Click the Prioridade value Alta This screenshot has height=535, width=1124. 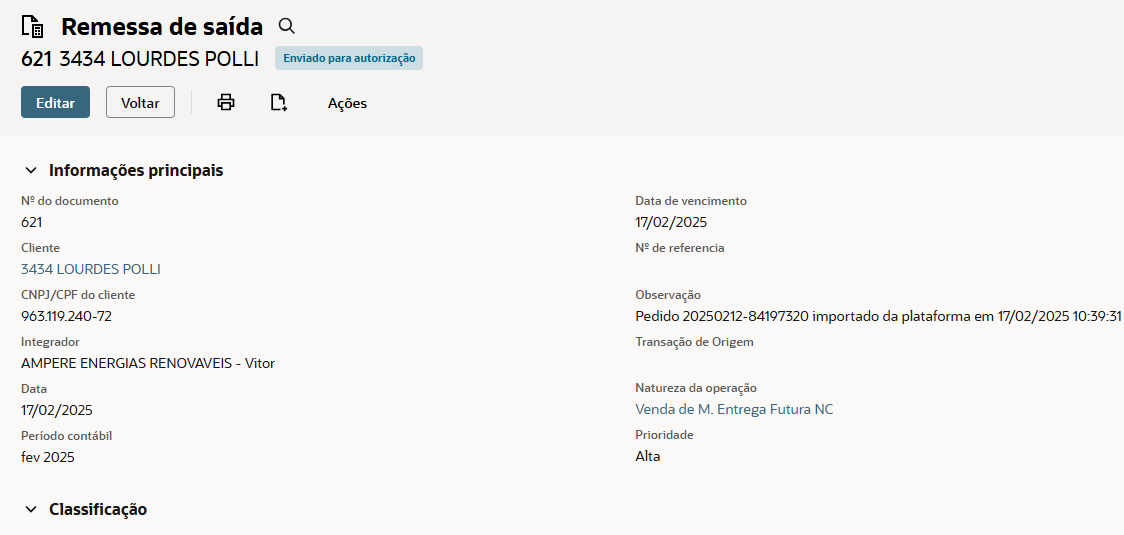(x=648, y=456)
